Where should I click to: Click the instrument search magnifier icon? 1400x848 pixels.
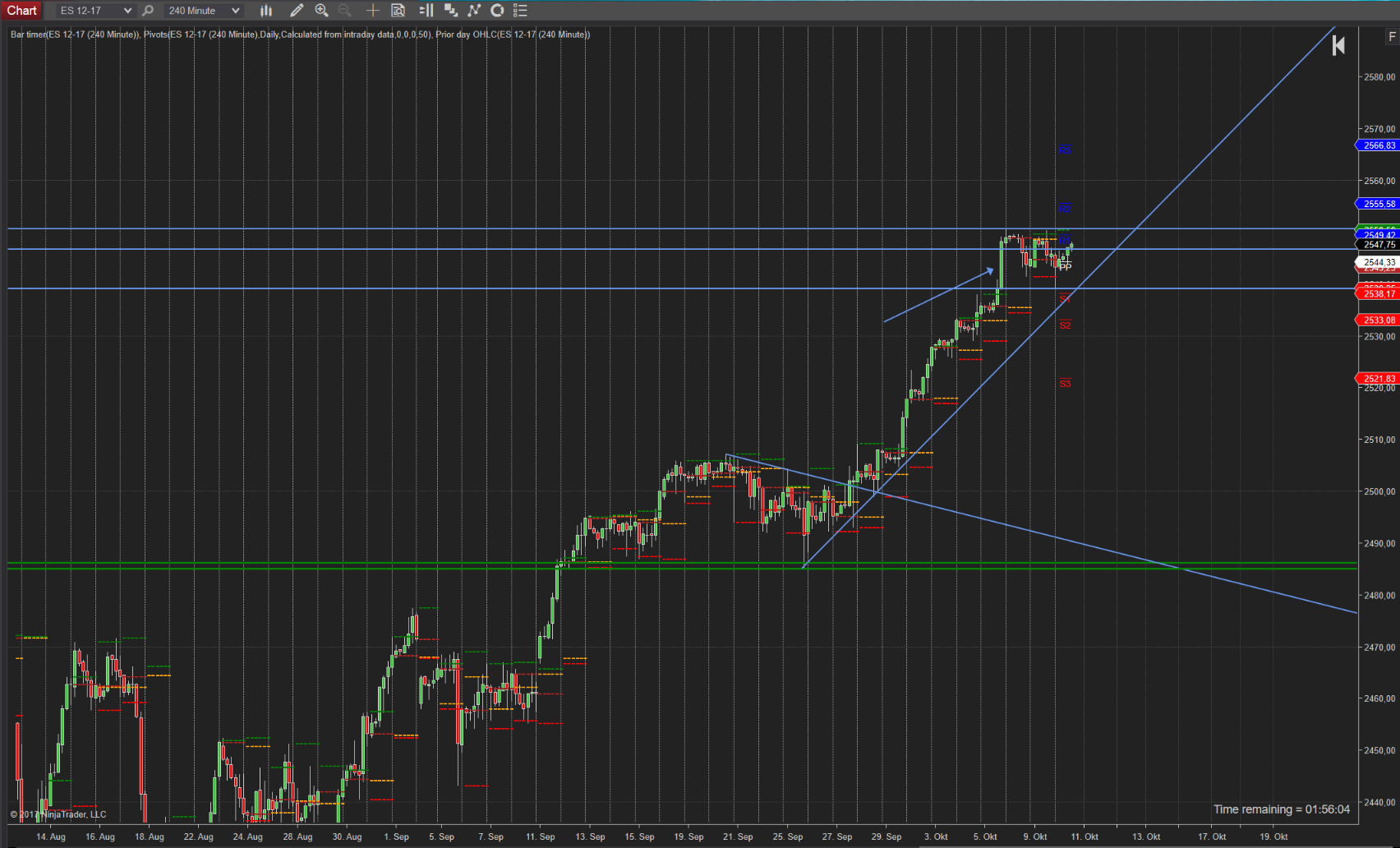click(148, 11)
